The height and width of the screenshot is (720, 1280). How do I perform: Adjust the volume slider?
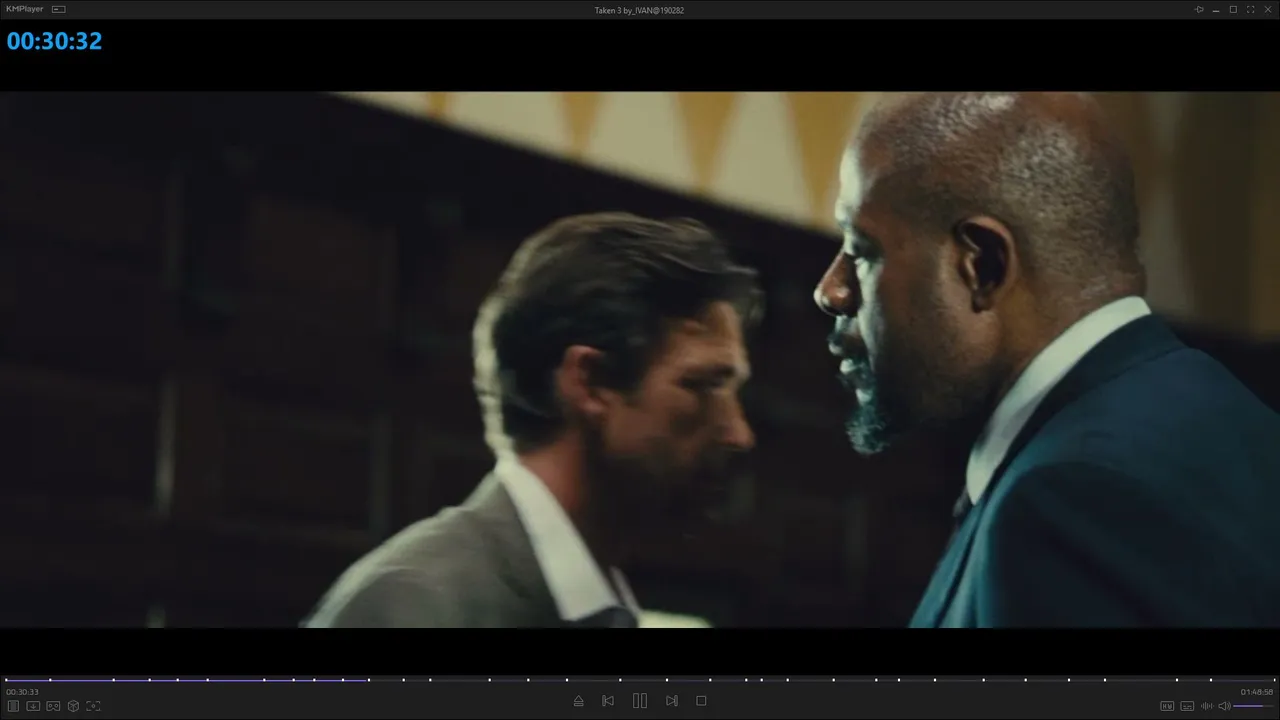1254,706
